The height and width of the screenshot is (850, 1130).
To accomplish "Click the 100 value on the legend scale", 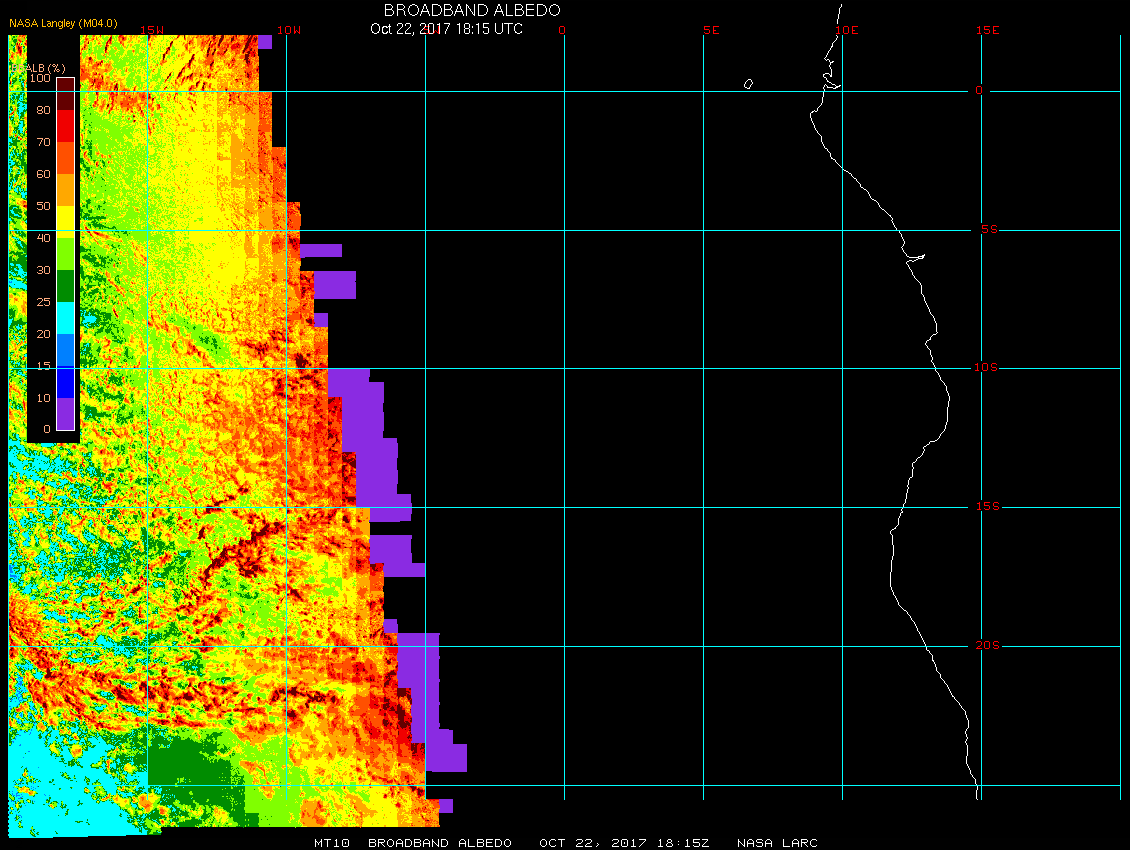I will click(40, 78).
